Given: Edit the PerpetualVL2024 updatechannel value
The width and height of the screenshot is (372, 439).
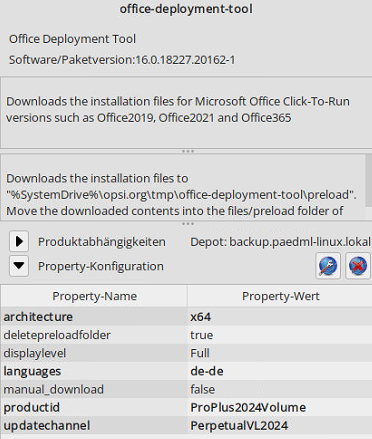Looking at the screenshot, I should point(280,425).
